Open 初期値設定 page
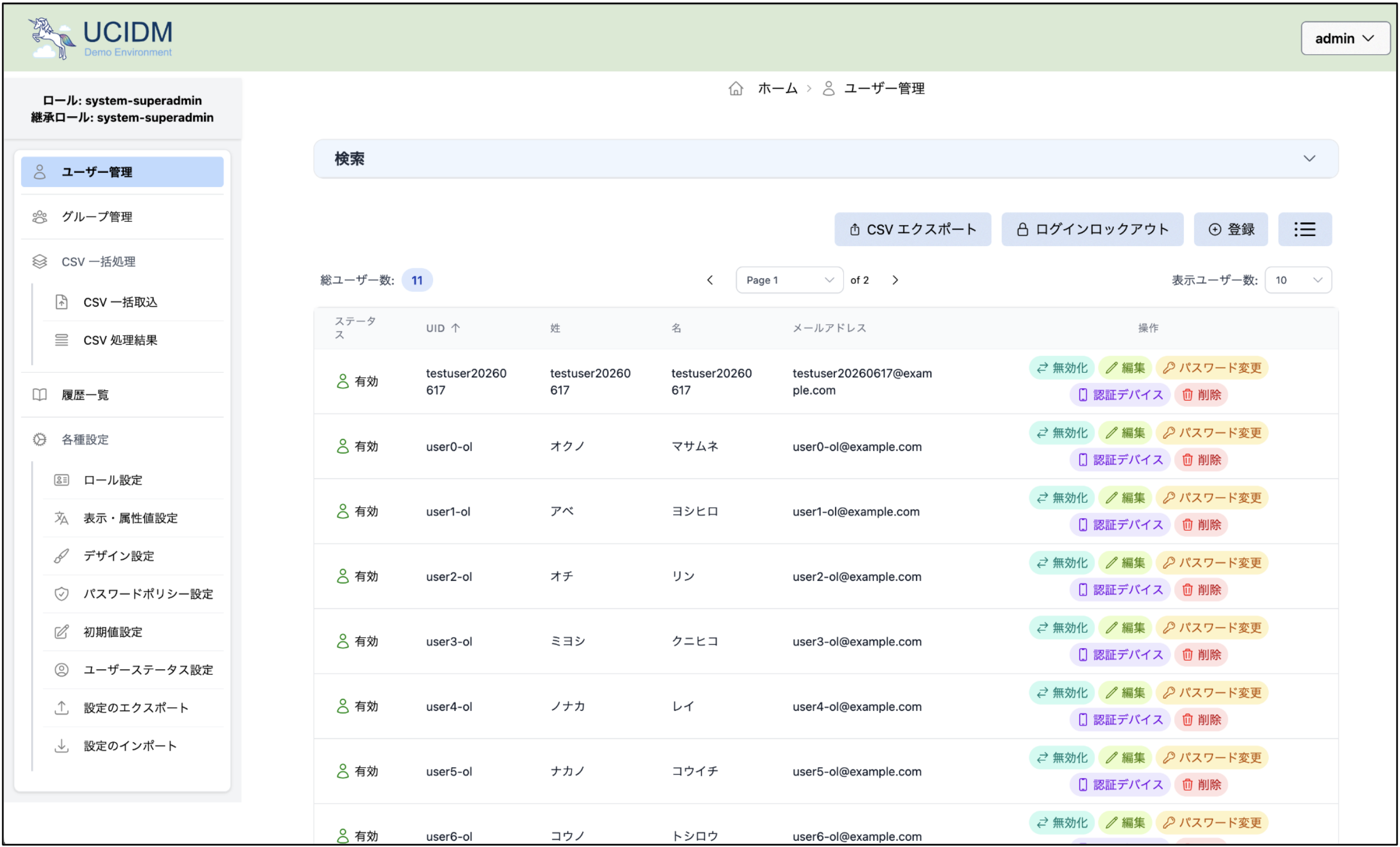 click(x=133, y=632)
